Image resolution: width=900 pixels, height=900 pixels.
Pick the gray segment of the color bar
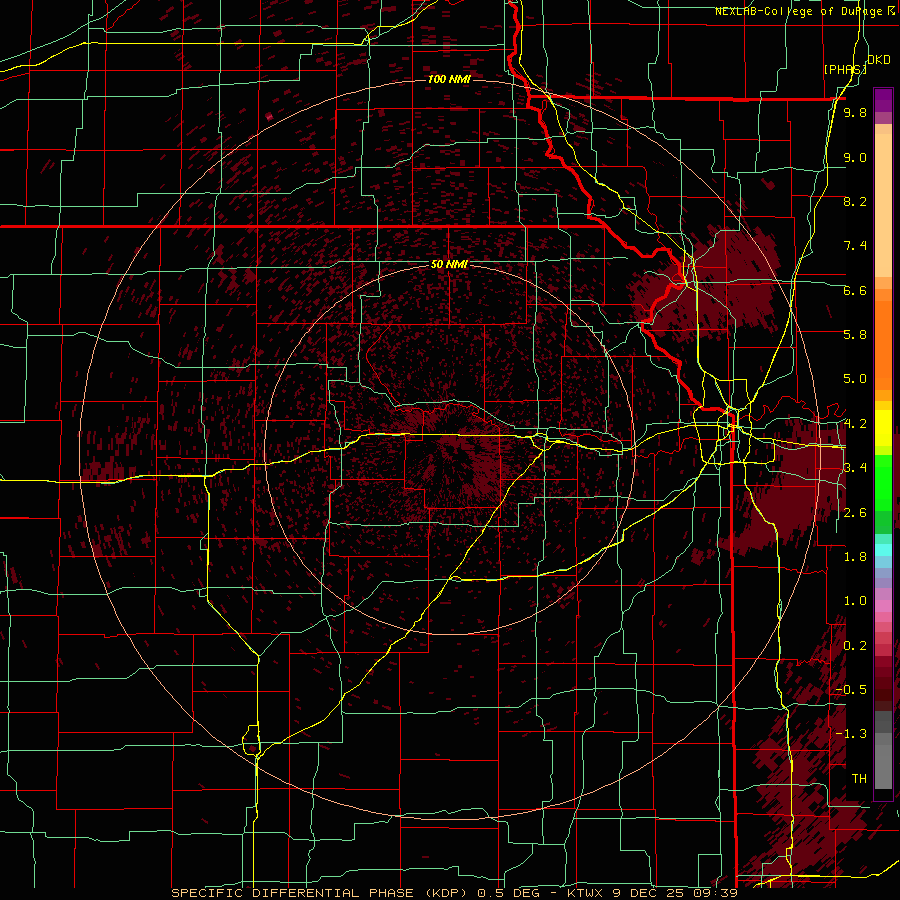883,751
